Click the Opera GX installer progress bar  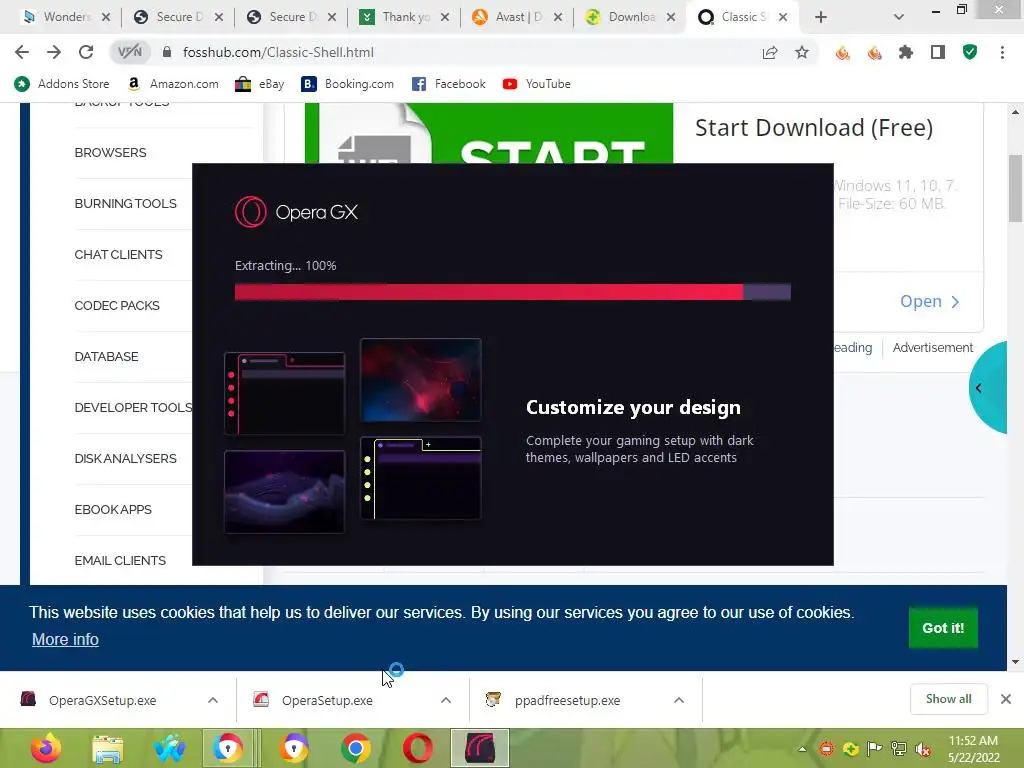(x=513, y=292)
